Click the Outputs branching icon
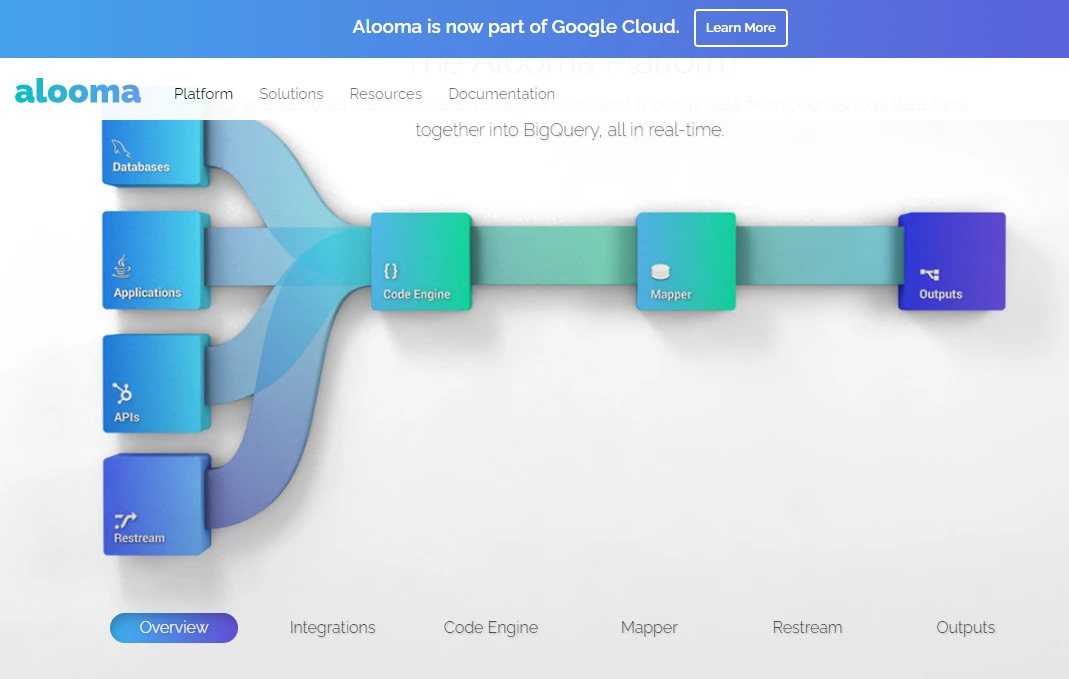This screenshot has width=1069, height=679. pyautogui.click(x=929, y=273)
